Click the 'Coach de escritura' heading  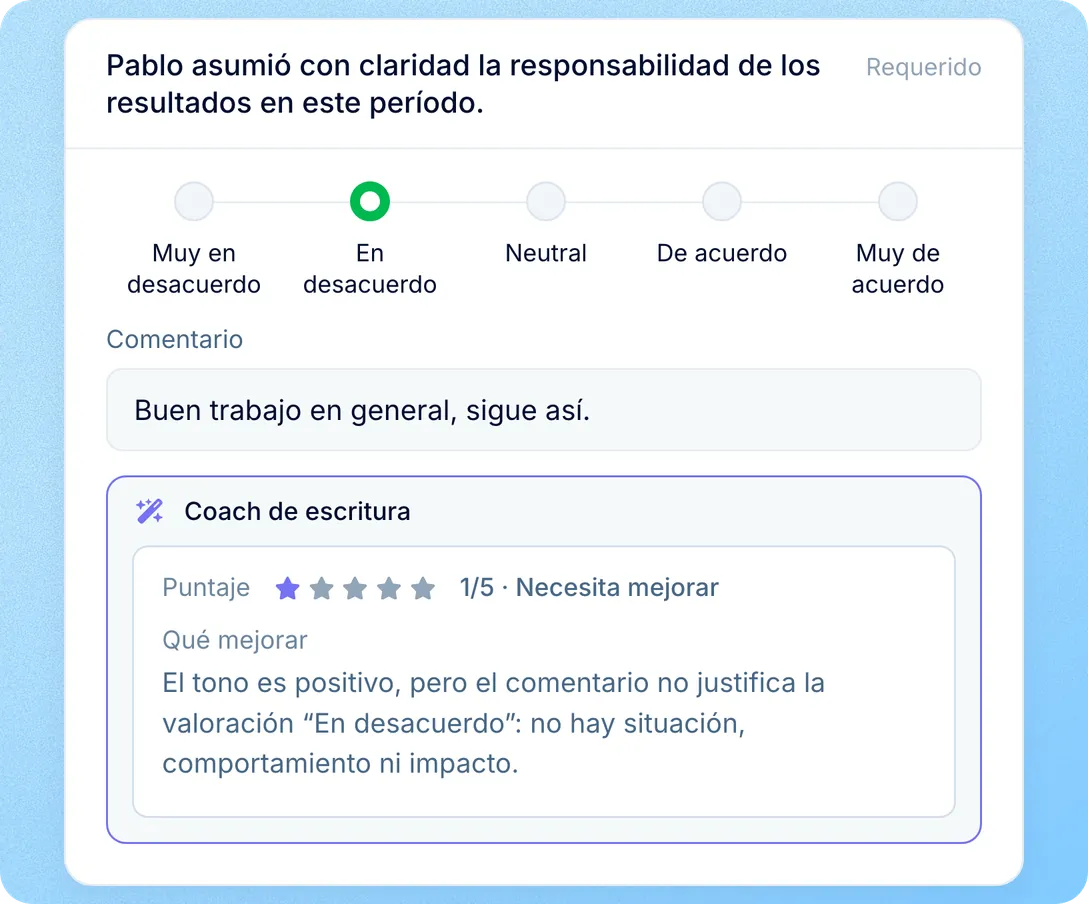tap(297, 511)
